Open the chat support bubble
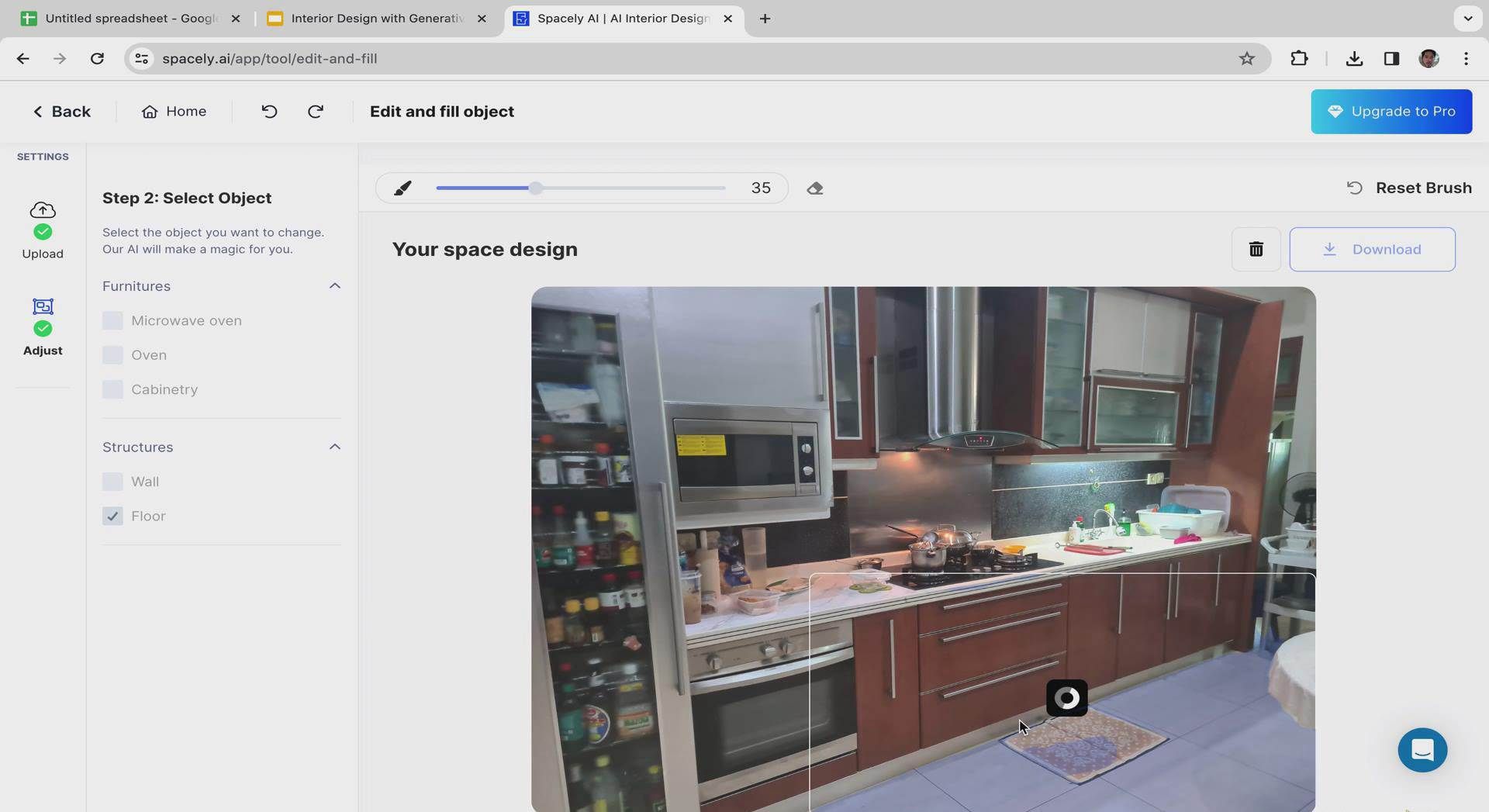The width and height of the screenshot is (1489, 812). [1422, 750]
